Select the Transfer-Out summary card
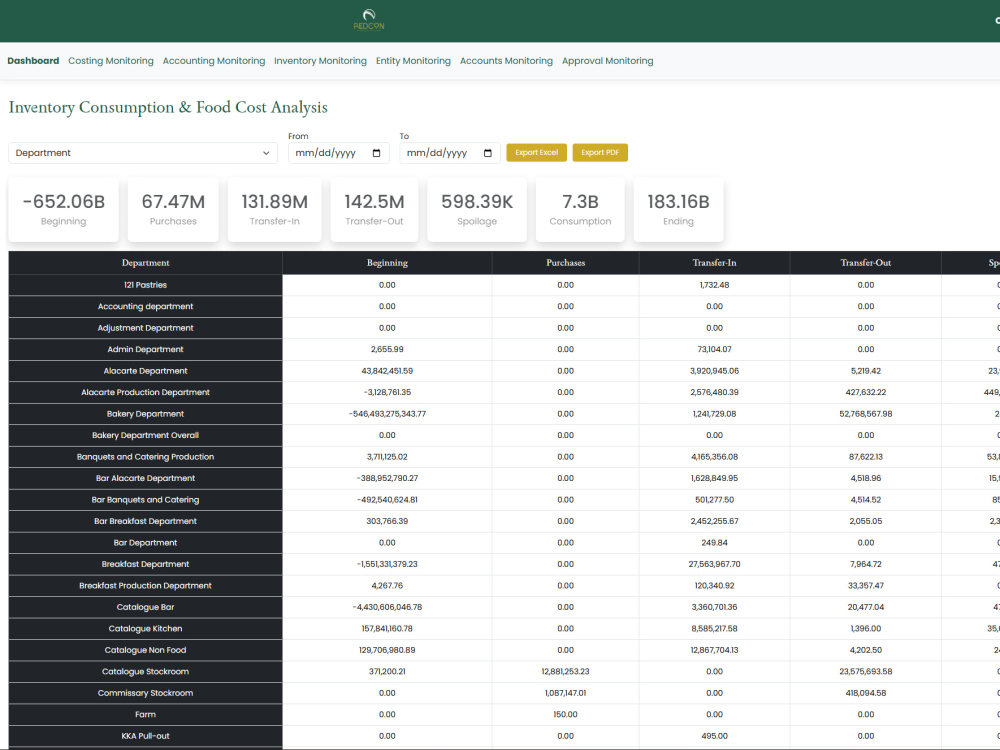Screen dimensions: 1000x750 (x=374, y=210)
